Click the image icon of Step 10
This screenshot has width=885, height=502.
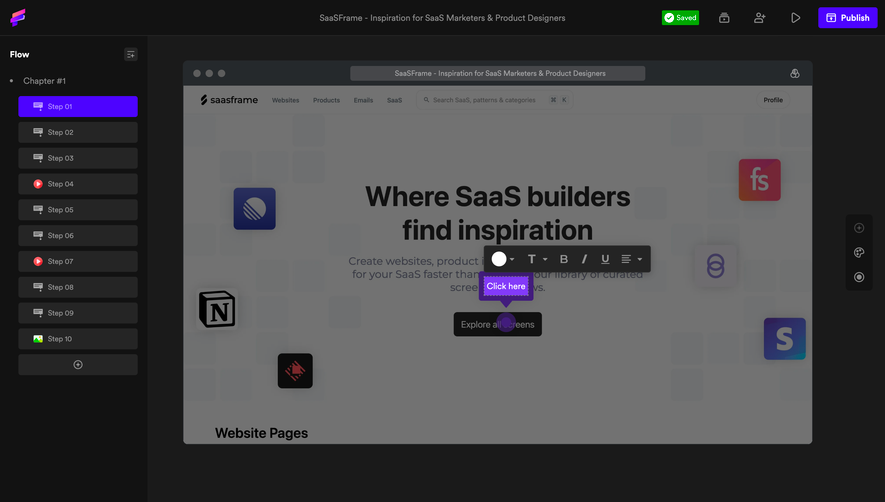pyautogui.click(x=38, y=339)
